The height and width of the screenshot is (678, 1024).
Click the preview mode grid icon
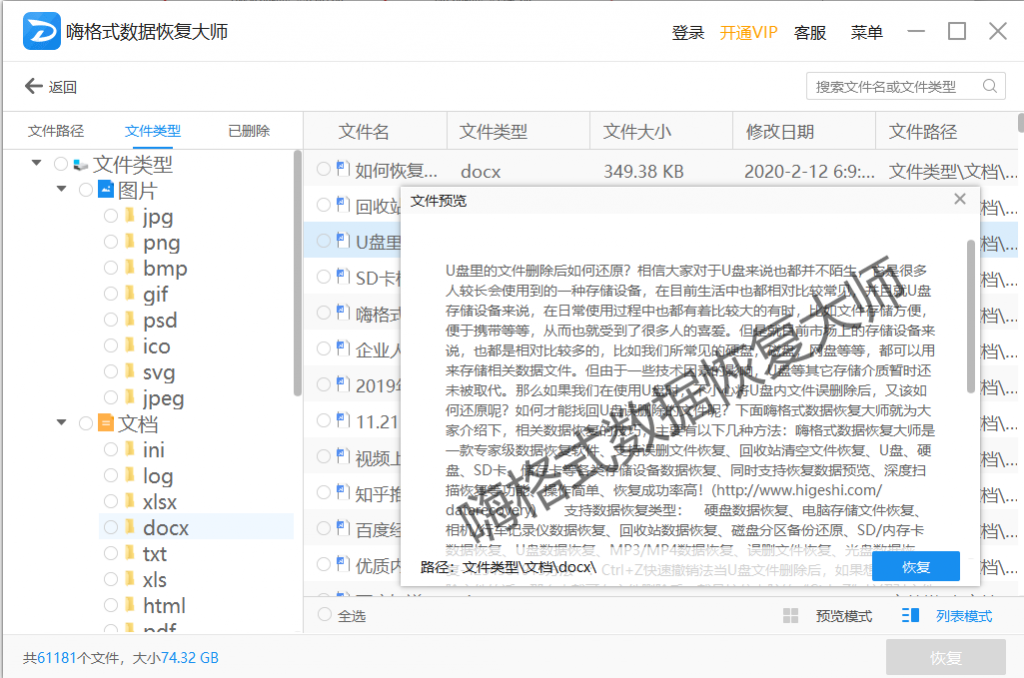click(x=791, y=615)
